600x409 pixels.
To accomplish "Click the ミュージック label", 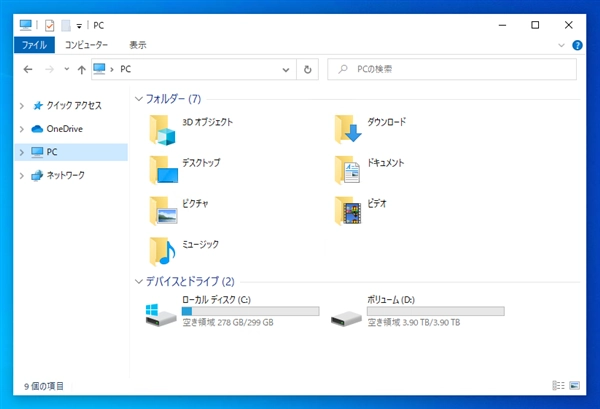I will [200, 244].
